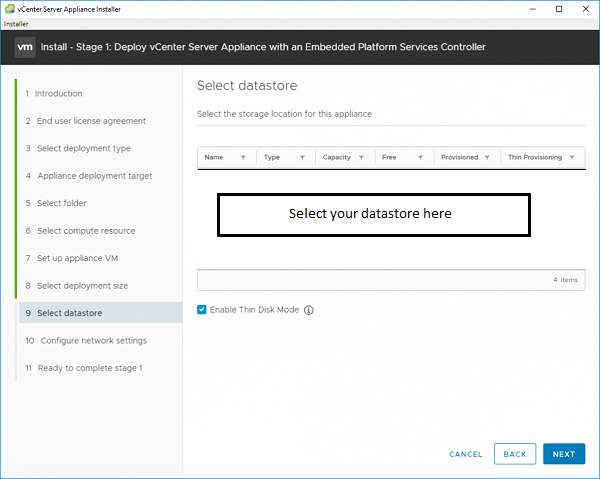Screen dimensions: 600x479
Task: Click the Name column filter icon
Action: coord(243,158)
